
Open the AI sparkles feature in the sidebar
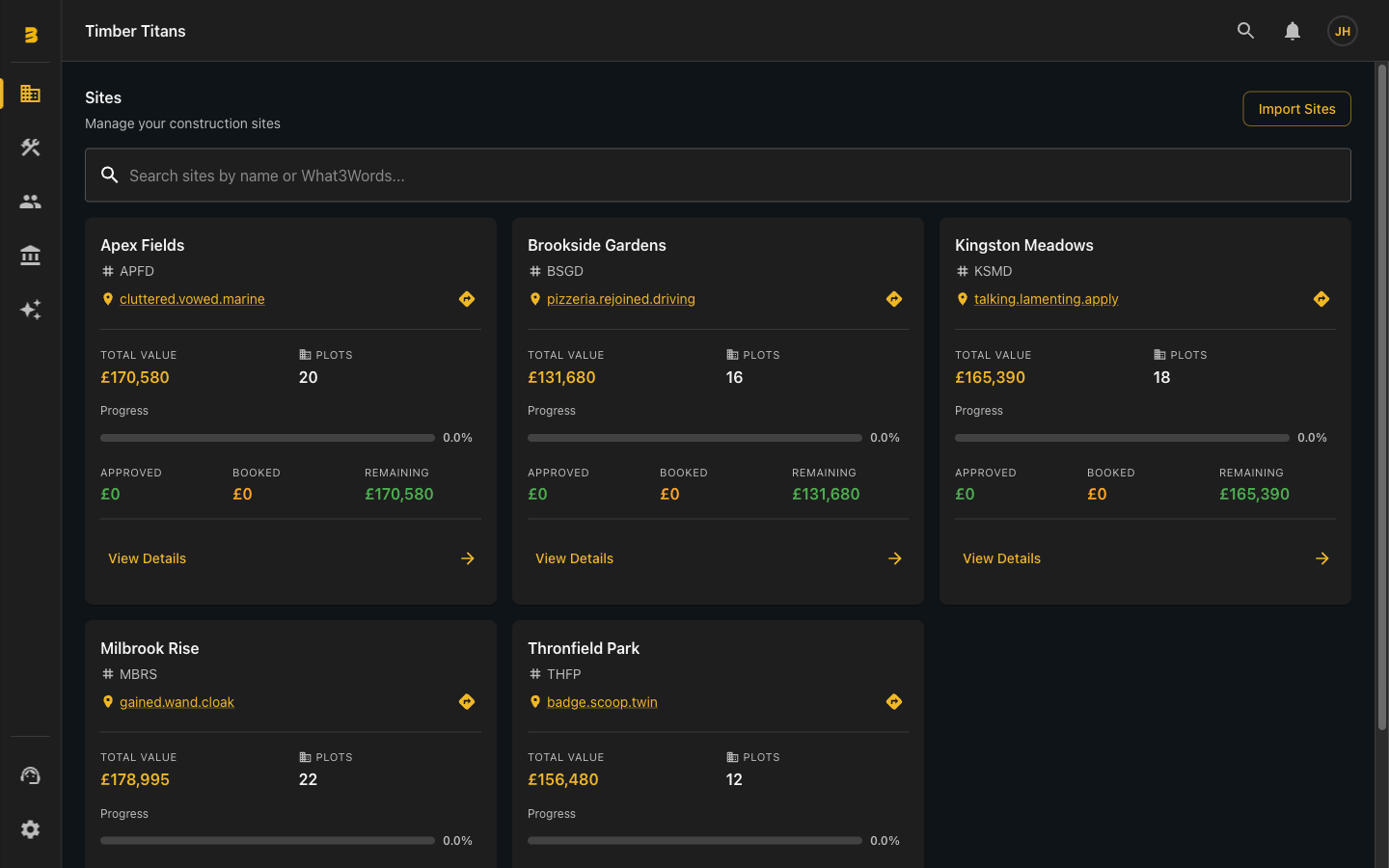click(30, 310)
